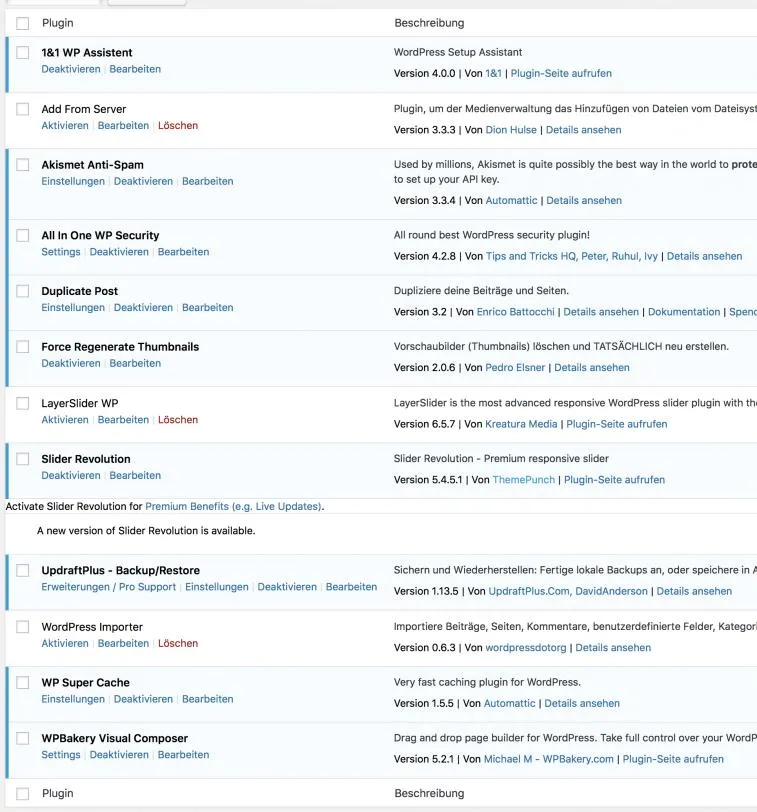This screenshot has width=757, height=812.
Task: View Details ansehen for WP Super Cache
Action: click(x=582, y=703)
